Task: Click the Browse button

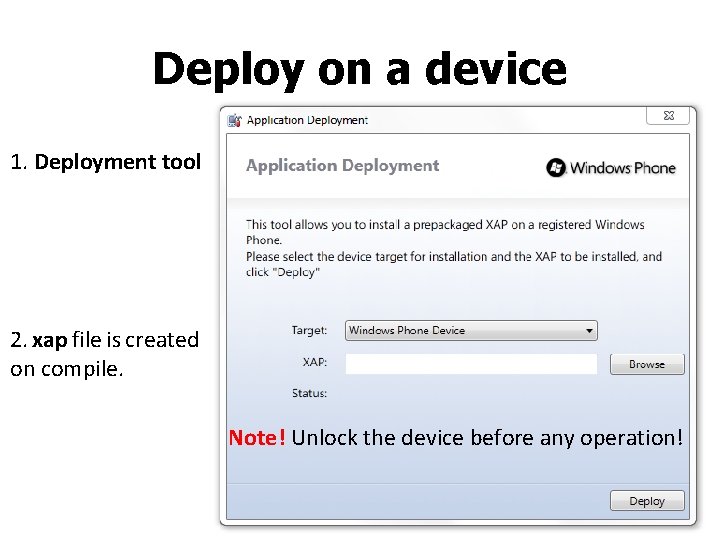Action: [x=647, y=364]
